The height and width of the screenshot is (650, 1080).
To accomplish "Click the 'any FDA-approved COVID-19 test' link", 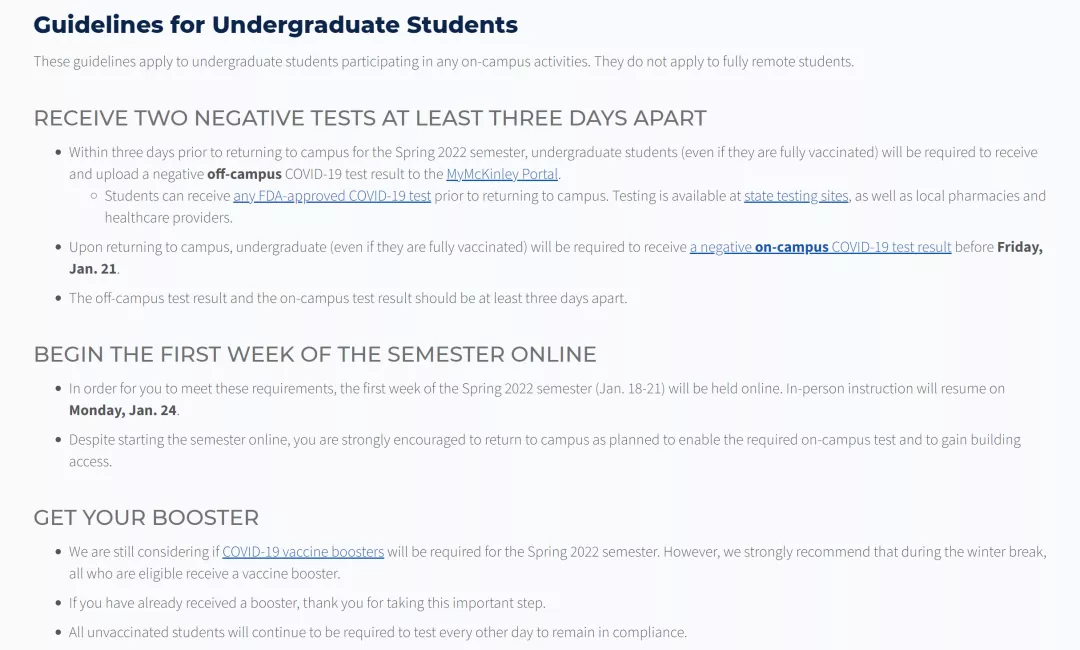I will (332, 196).
